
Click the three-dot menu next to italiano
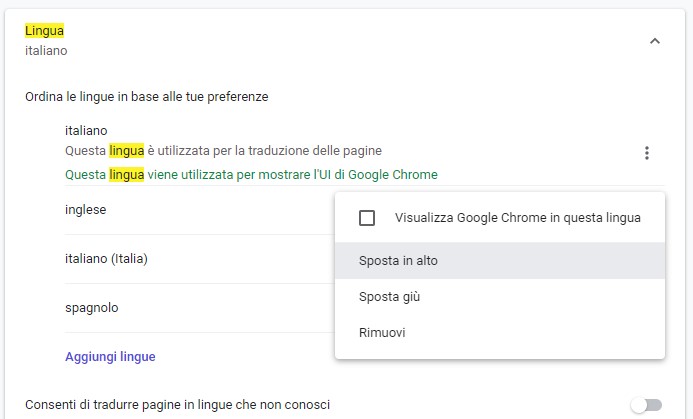pos(647,153)
